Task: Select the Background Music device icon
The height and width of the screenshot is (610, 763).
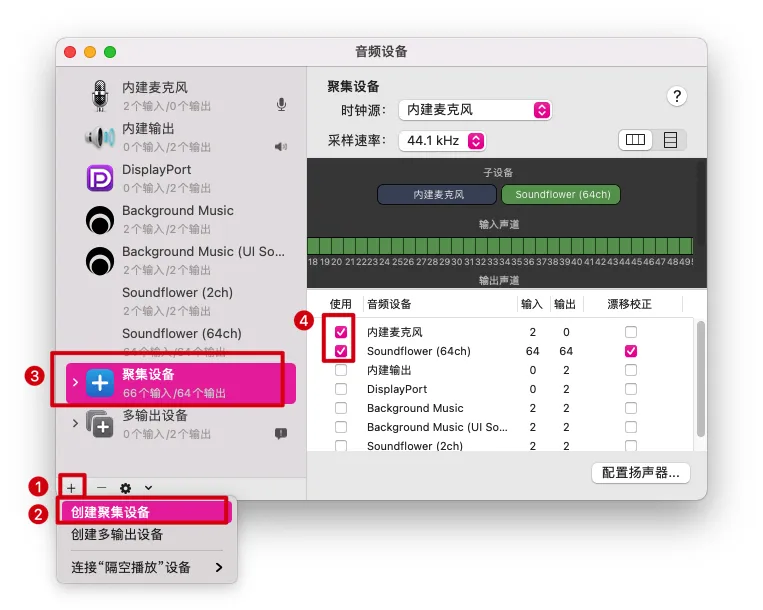Action: [100, 220]
